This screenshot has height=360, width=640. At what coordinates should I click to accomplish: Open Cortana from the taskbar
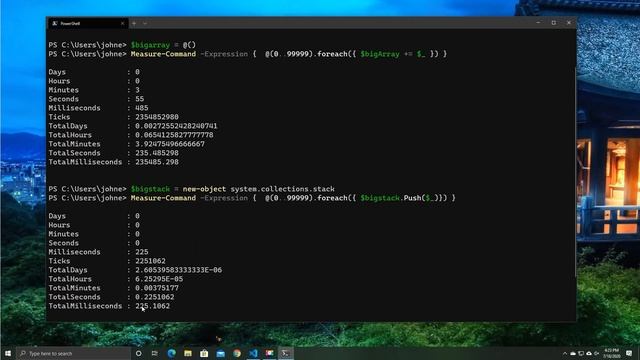click(138, 353)
